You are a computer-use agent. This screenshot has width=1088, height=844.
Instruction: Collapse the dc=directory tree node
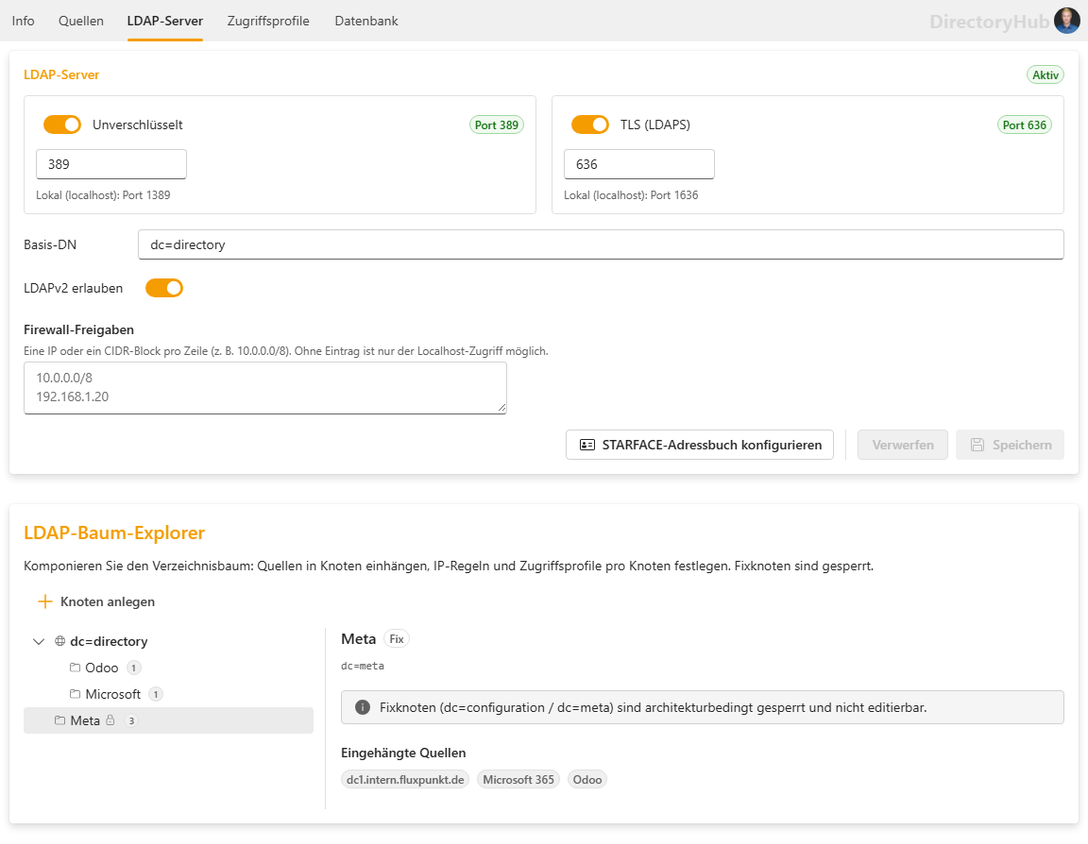[39, 641]
